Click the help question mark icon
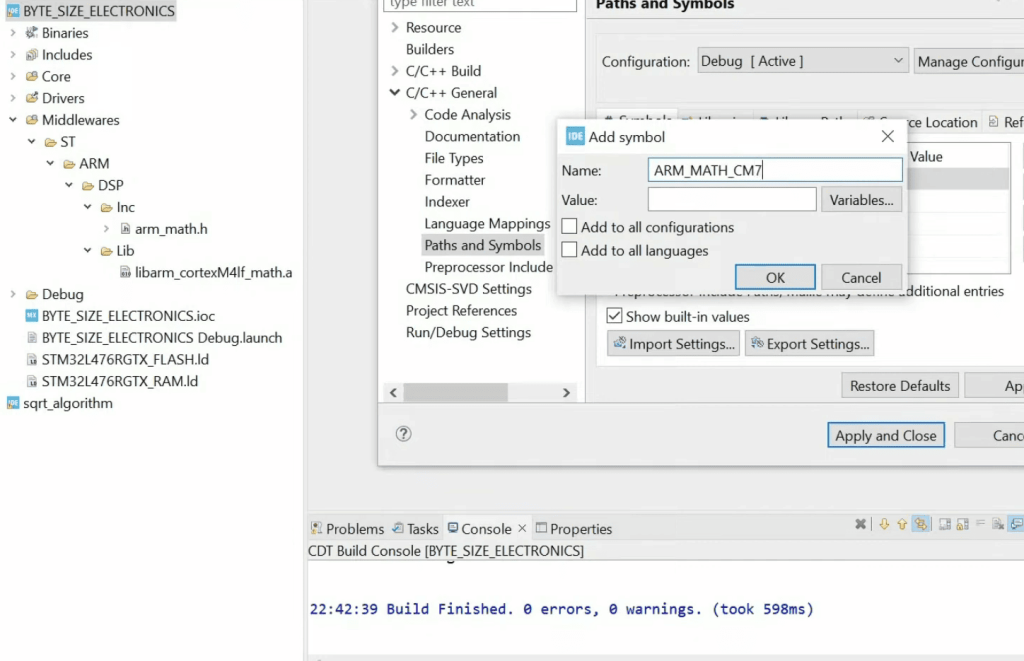This screenshot has width=1024, height=661. coord(403,434)
